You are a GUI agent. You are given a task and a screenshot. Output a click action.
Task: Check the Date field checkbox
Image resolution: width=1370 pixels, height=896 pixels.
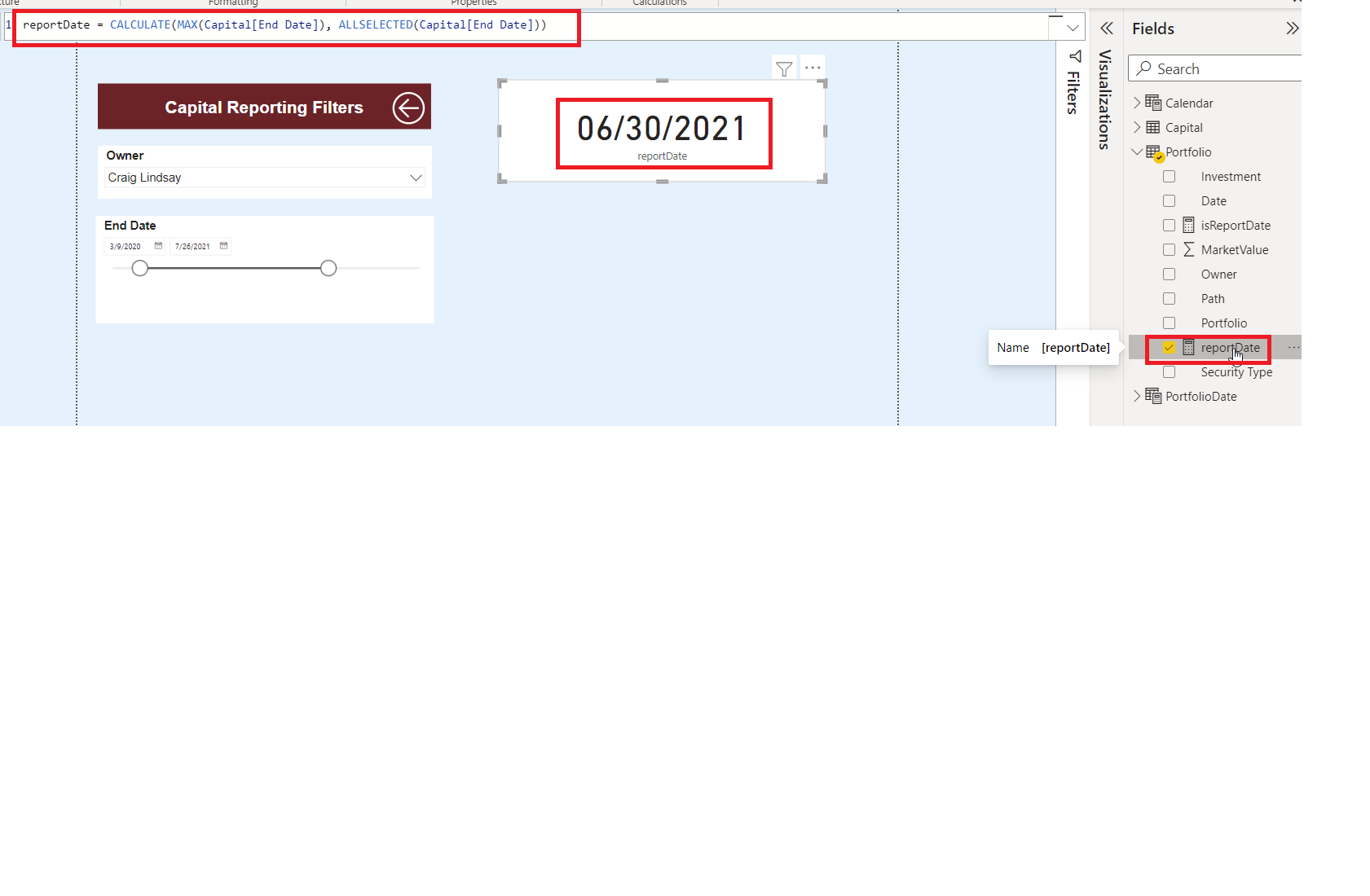coord(1169,201)
